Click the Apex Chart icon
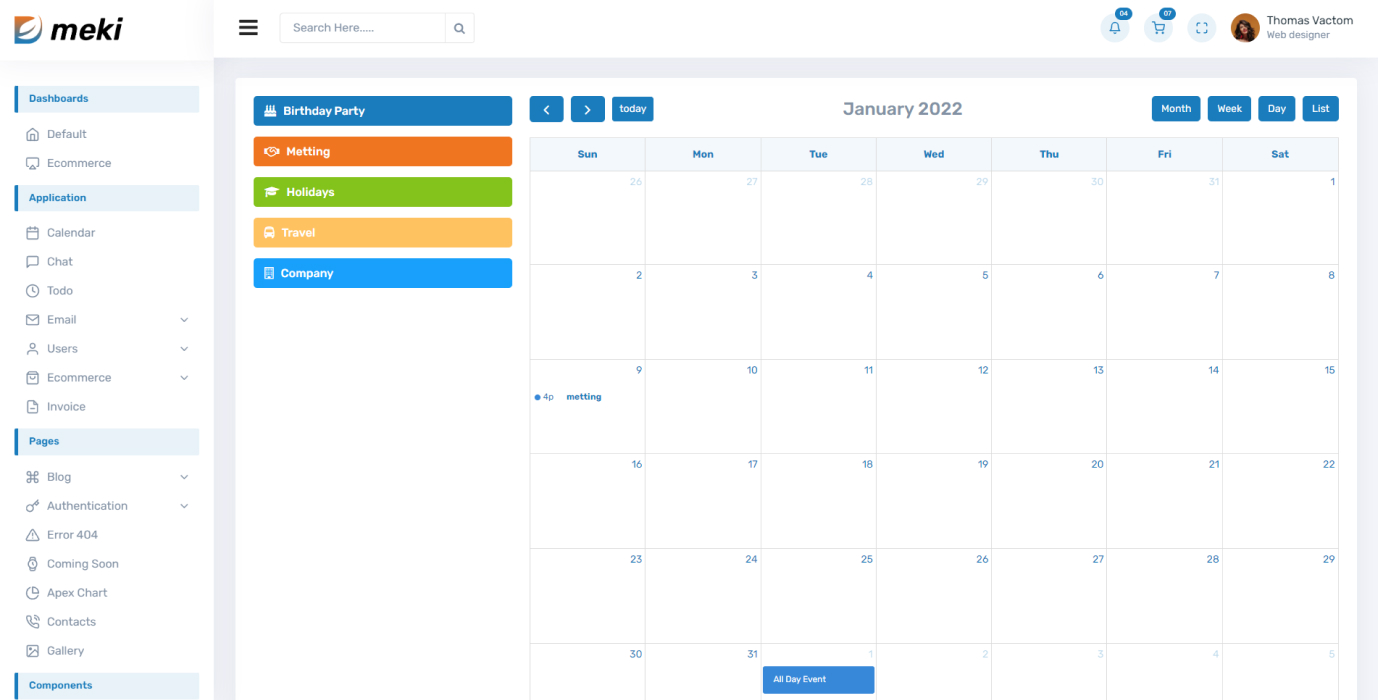The width and height of the screenshot is (1378, 700). [x=34, y=592]
